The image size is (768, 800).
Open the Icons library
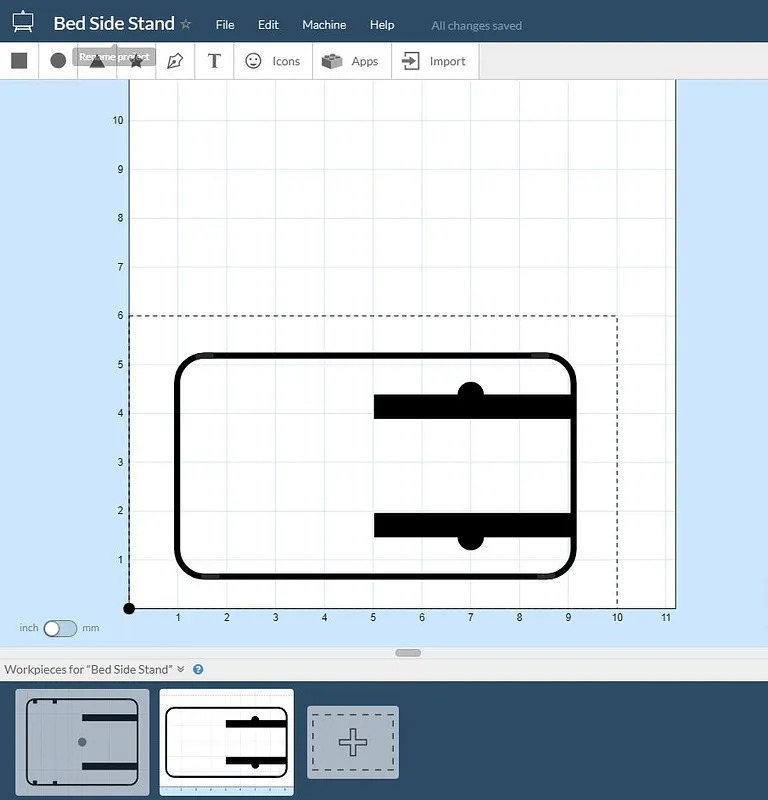pyautogui.click(x=273, y=61)
